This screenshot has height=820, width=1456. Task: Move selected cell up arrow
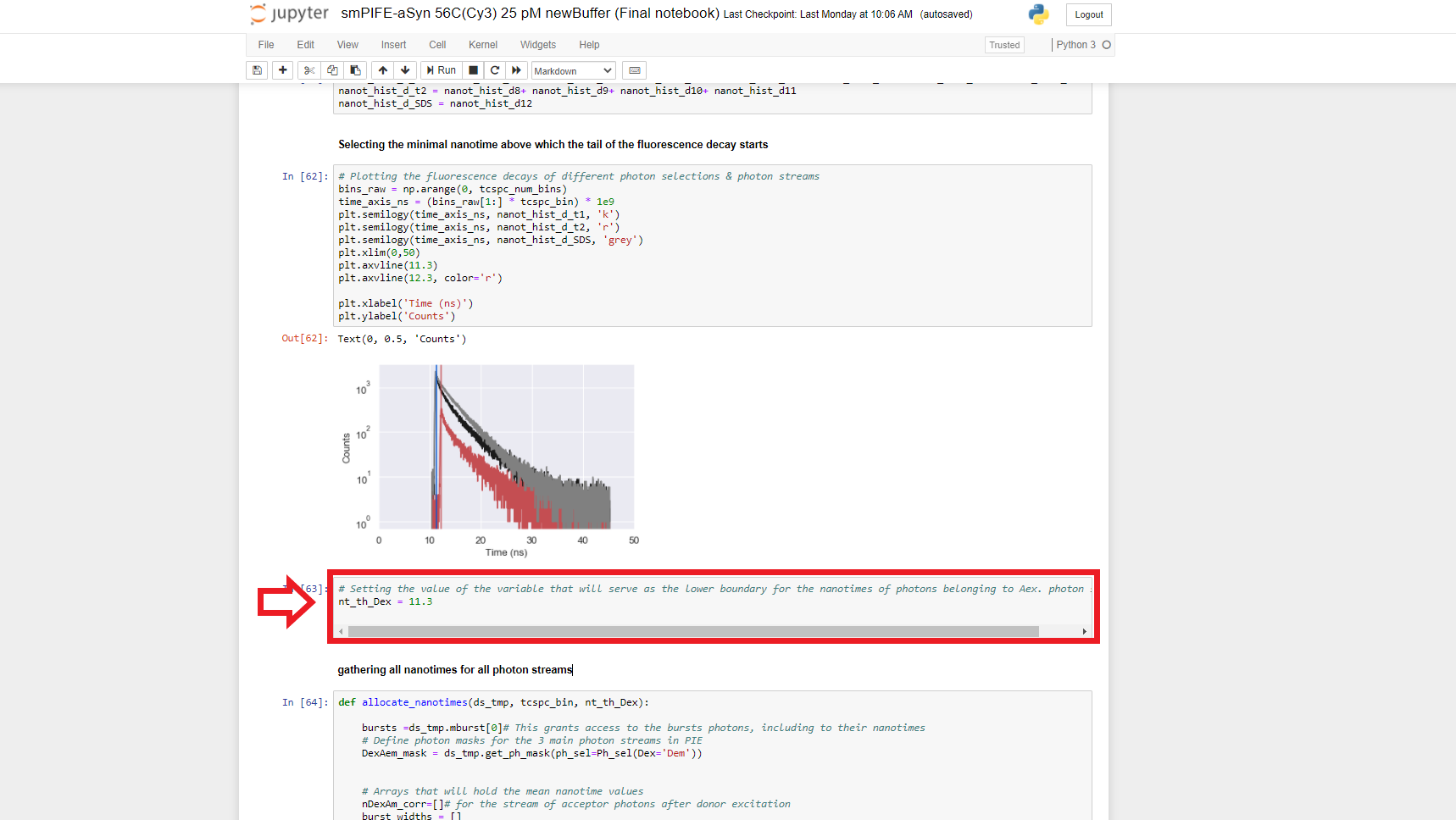(x=383, y=70)
